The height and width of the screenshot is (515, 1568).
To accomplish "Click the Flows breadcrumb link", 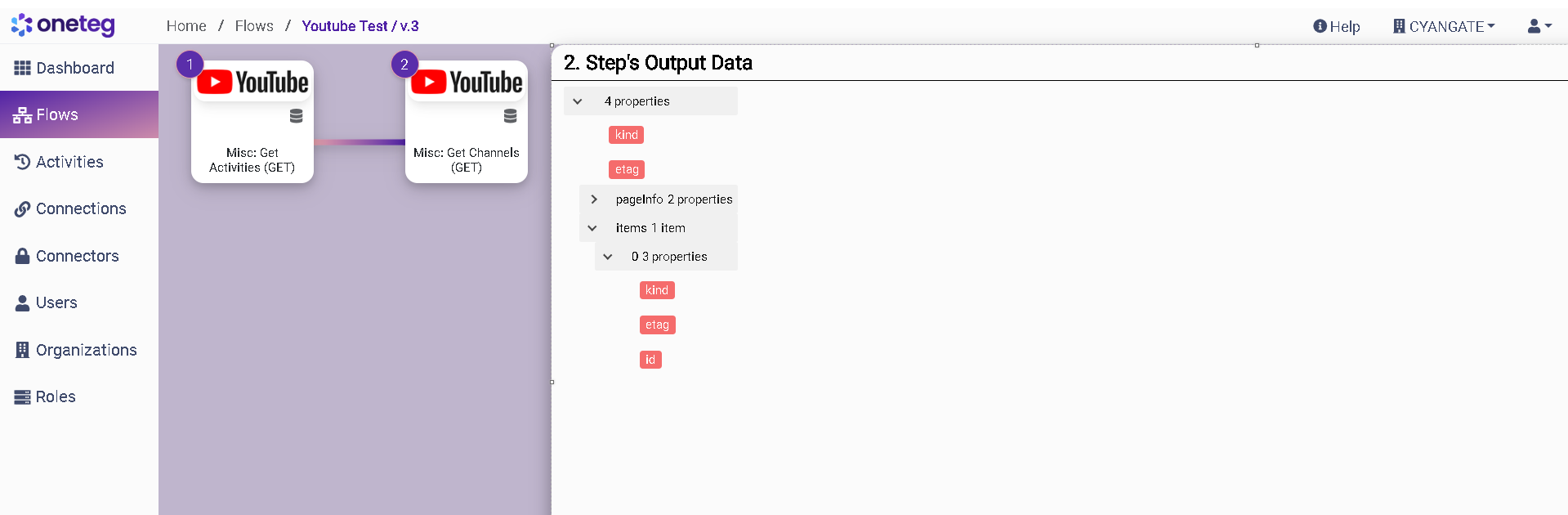I will tap(254, 26).
